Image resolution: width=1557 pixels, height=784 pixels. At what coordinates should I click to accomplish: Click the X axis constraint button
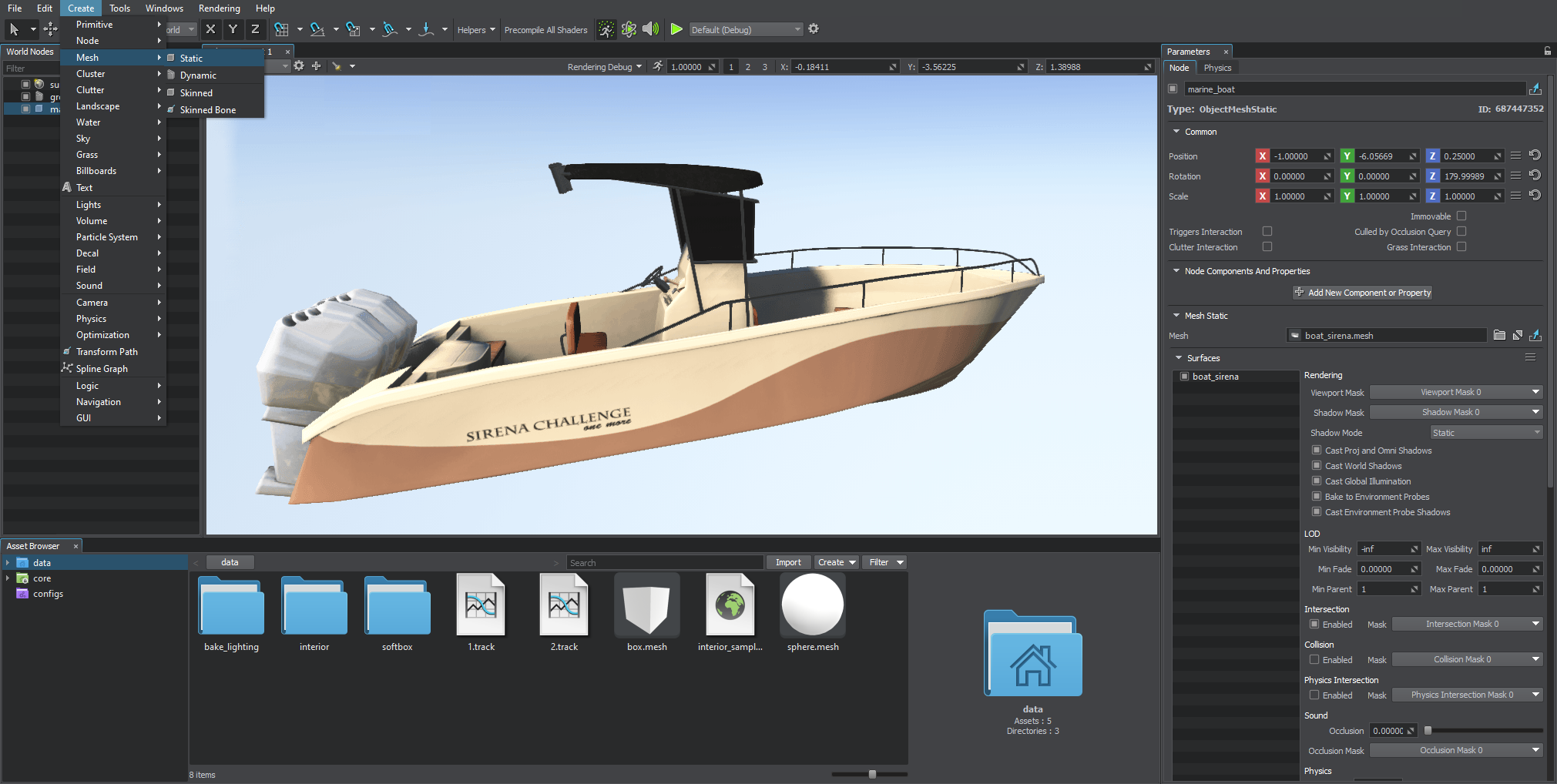[210, 29]
